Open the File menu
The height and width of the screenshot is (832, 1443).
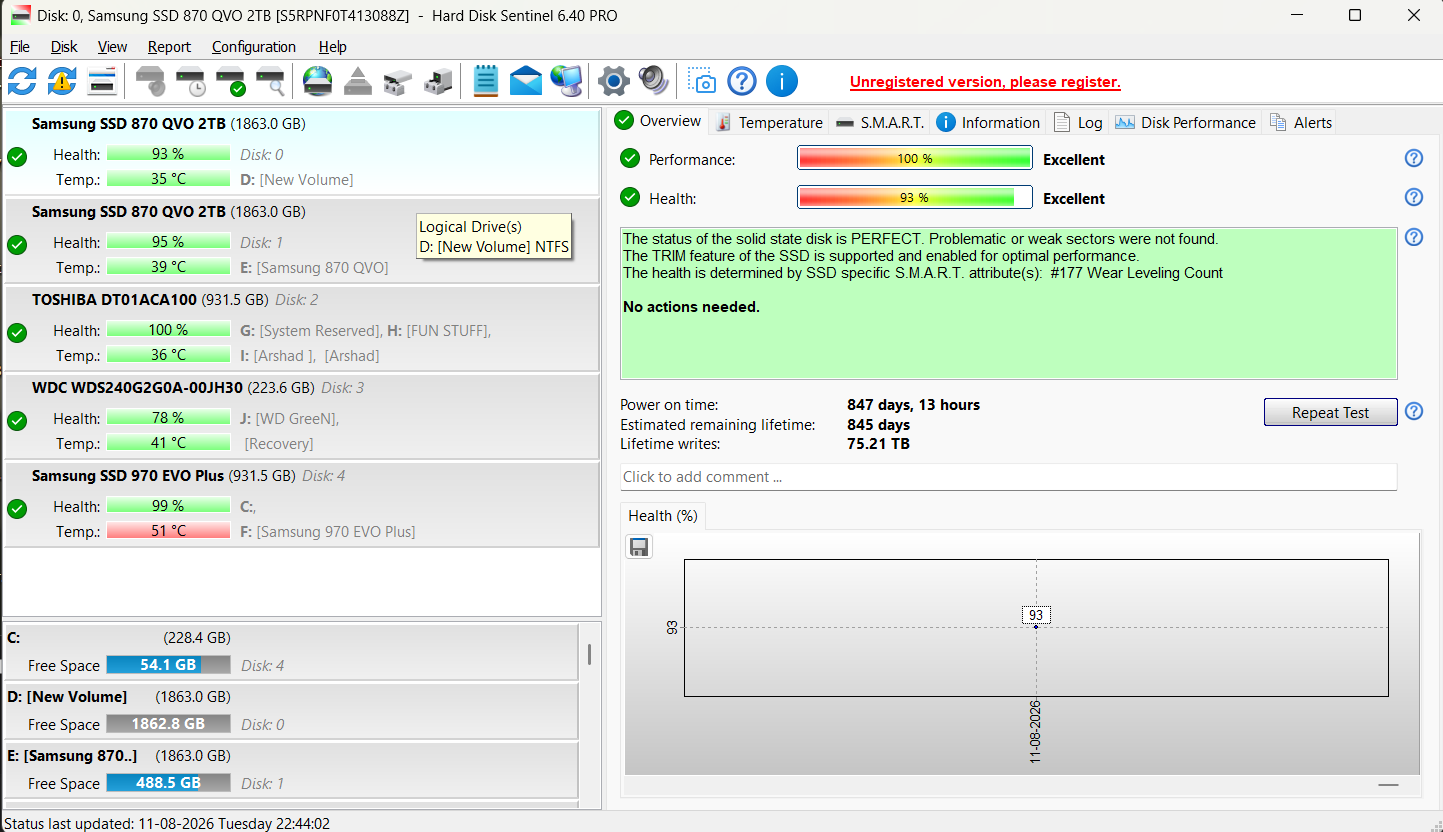coord(20,47)
